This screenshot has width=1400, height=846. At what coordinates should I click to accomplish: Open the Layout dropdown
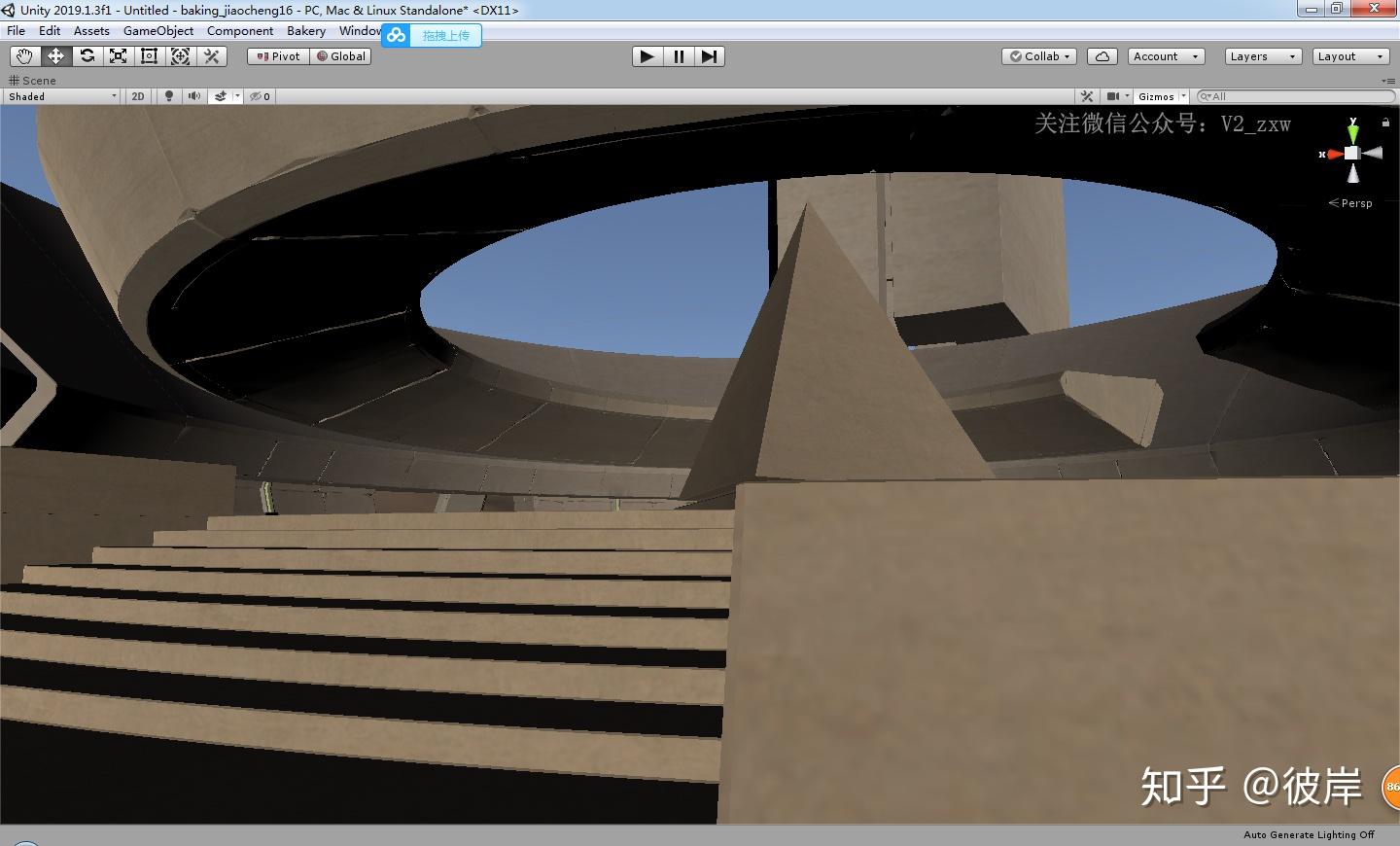[1350, 56]
